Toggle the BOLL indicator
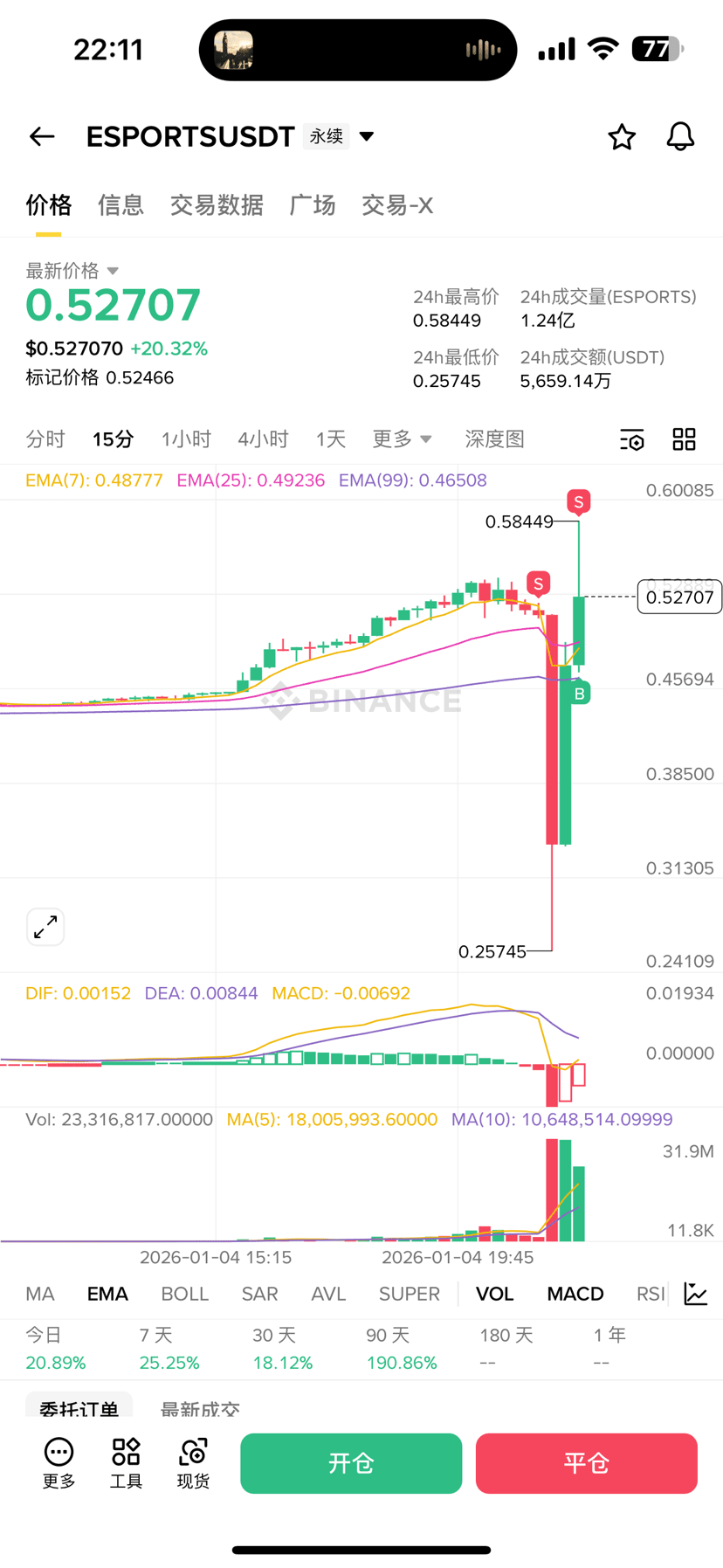 point(185,1294)
